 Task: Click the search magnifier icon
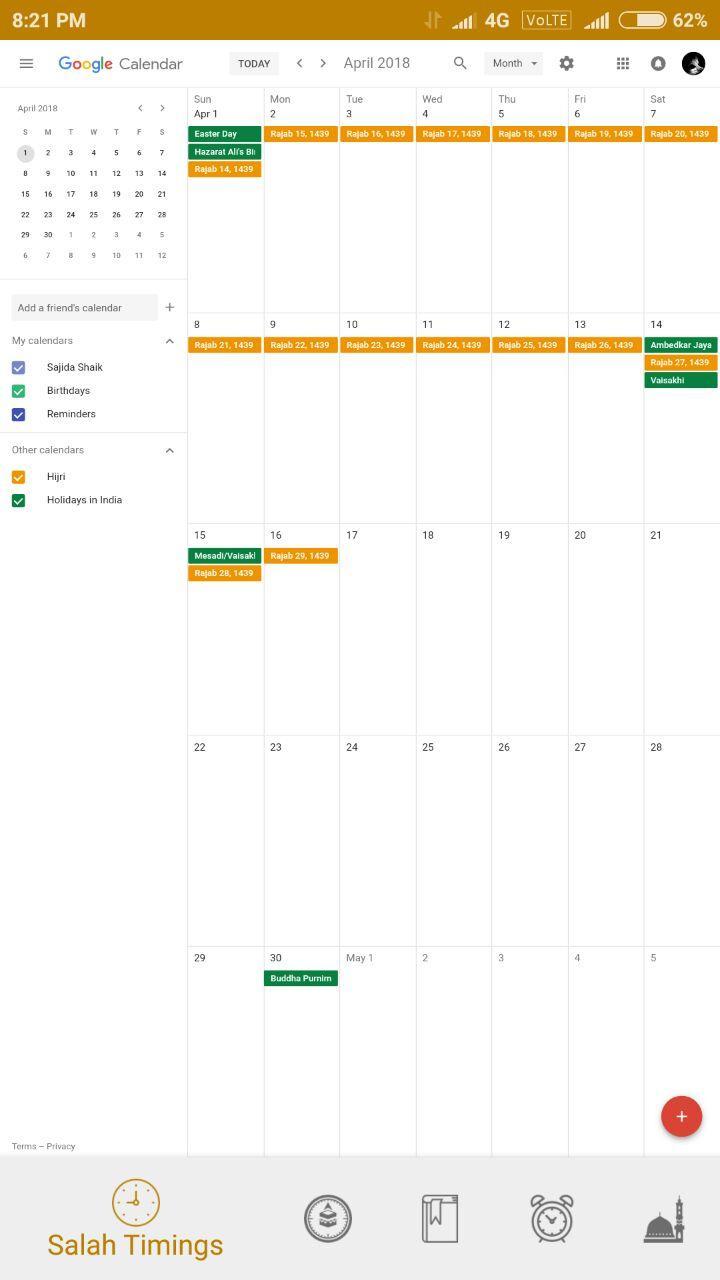pos(460,63)
